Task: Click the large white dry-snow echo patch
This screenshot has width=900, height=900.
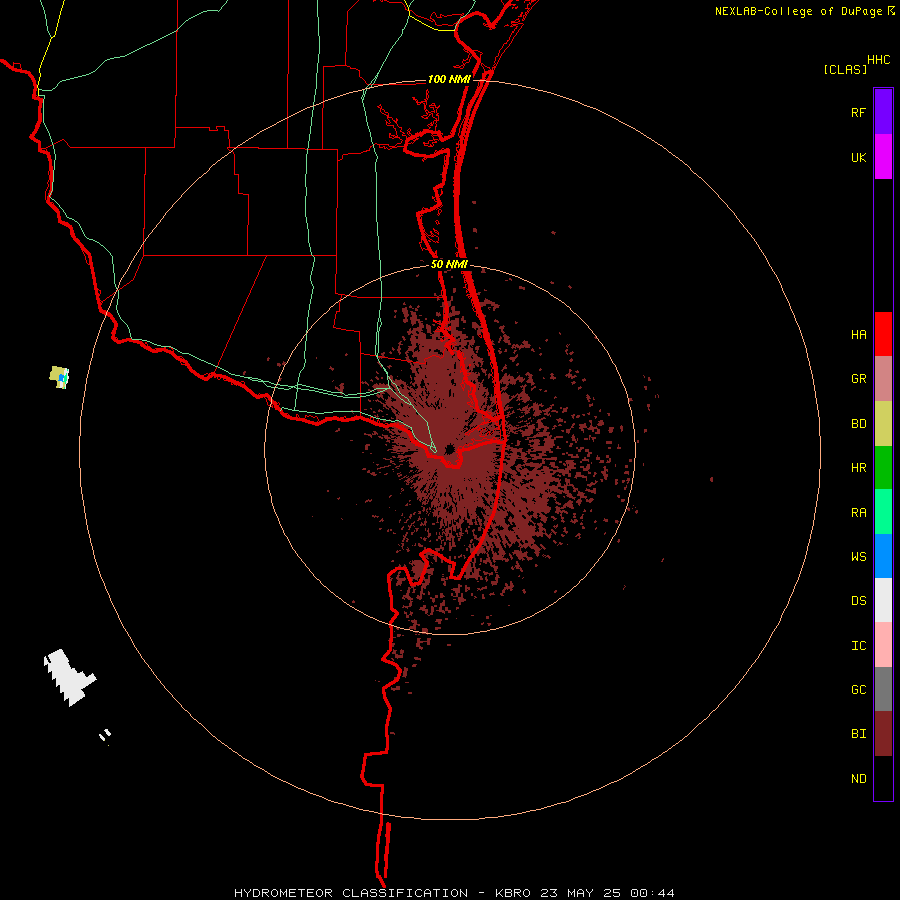Action: point(69,677)
